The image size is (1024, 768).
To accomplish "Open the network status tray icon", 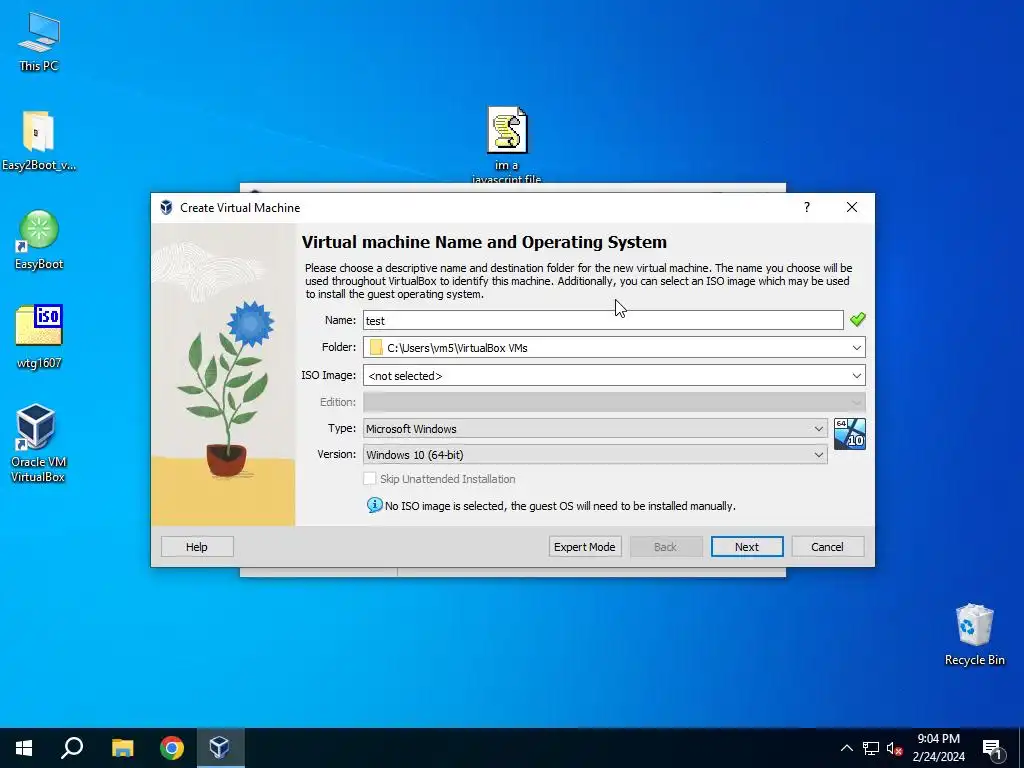I will 871,748.
